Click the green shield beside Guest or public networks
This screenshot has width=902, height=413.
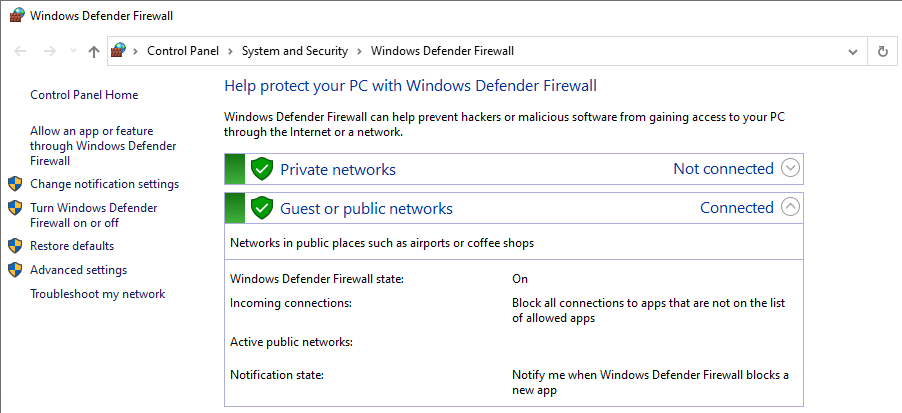tap(262, 208)
